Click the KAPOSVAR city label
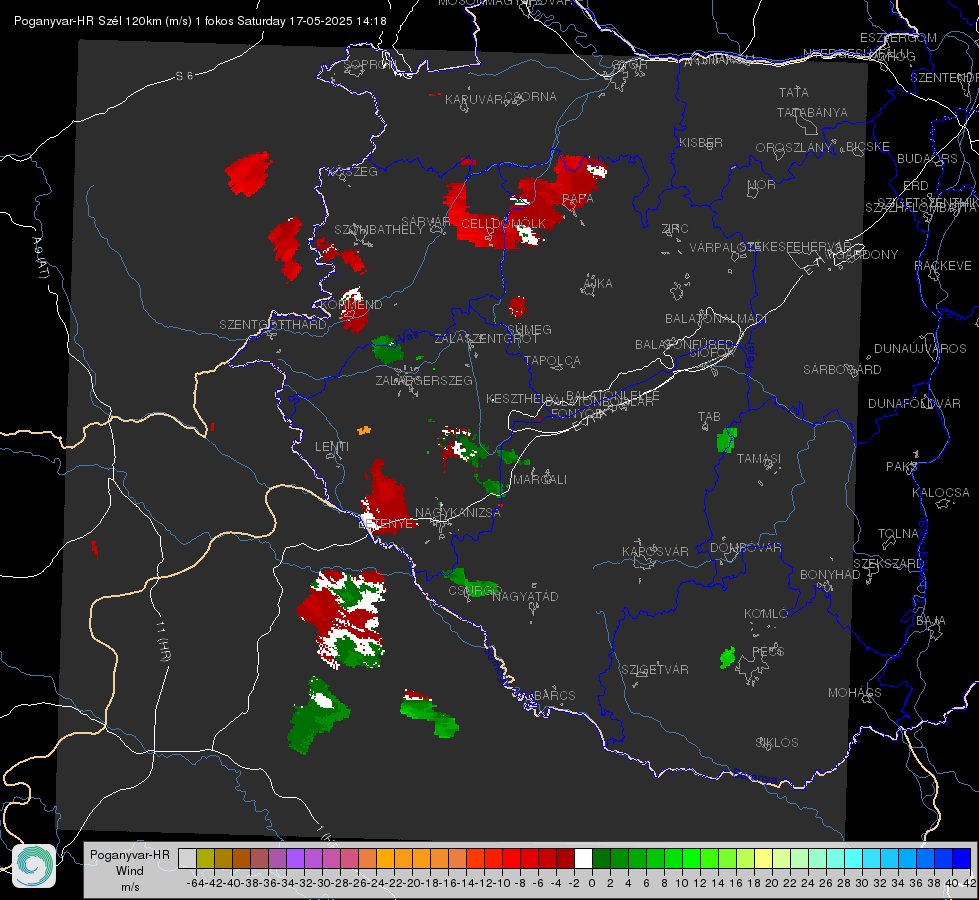The image size is (979, 900). 655,551
